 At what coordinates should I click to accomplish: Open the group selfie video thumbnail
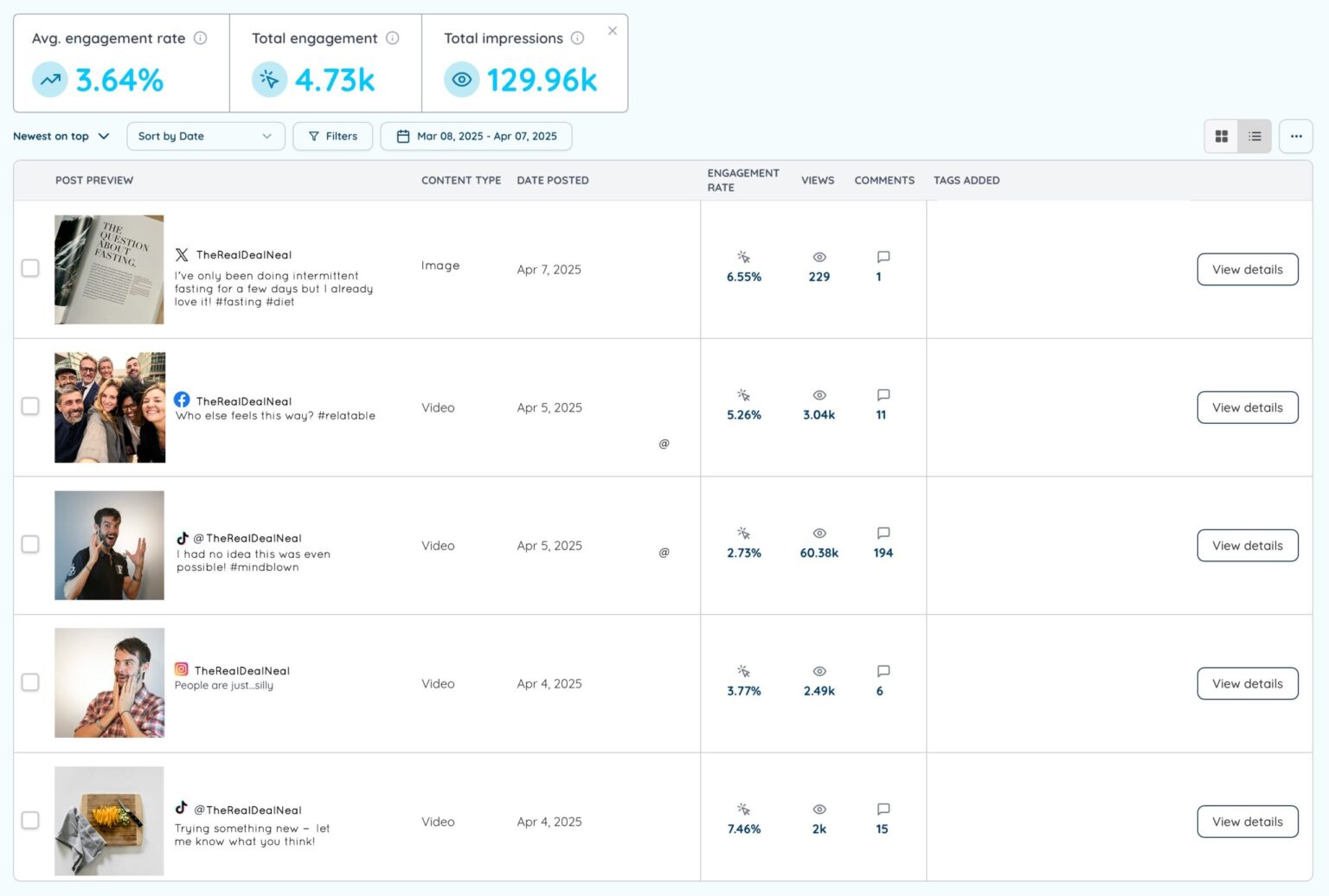(x=110, y=407)
